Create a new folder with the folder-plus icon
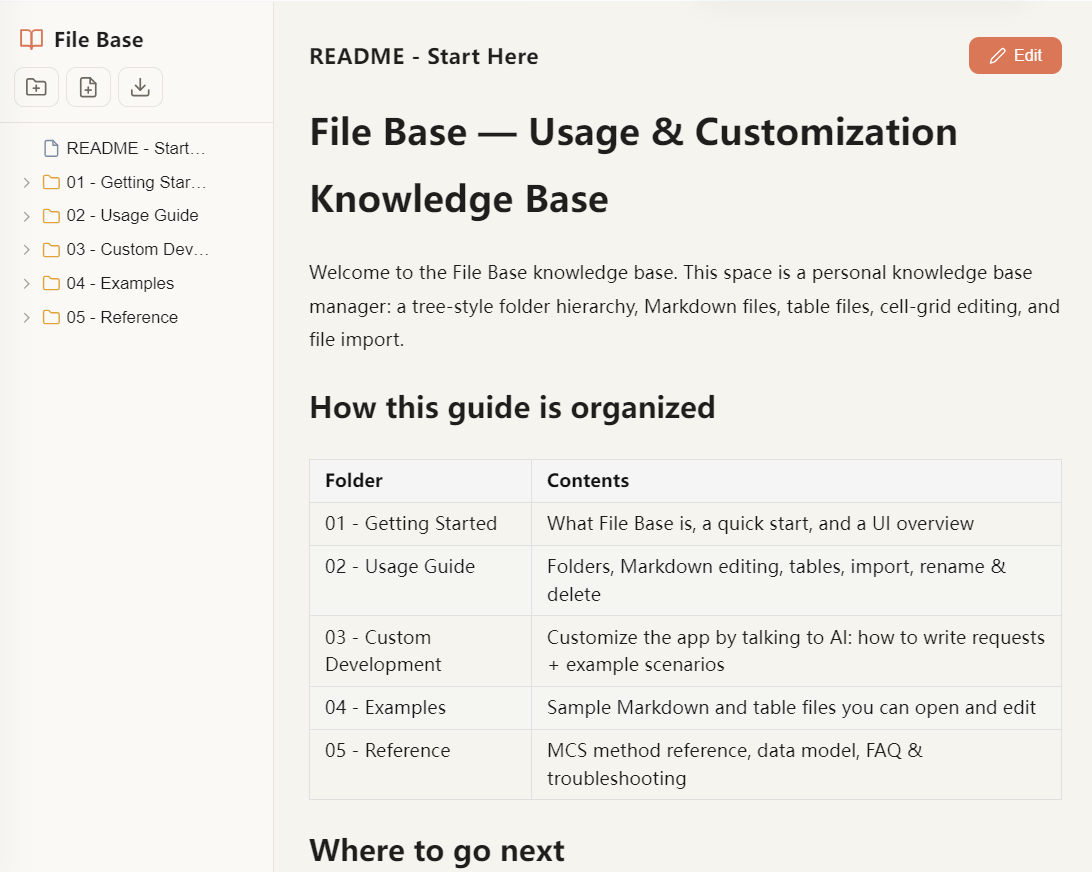The height and width of the screenshot is (872, 1092). [36, 87]
